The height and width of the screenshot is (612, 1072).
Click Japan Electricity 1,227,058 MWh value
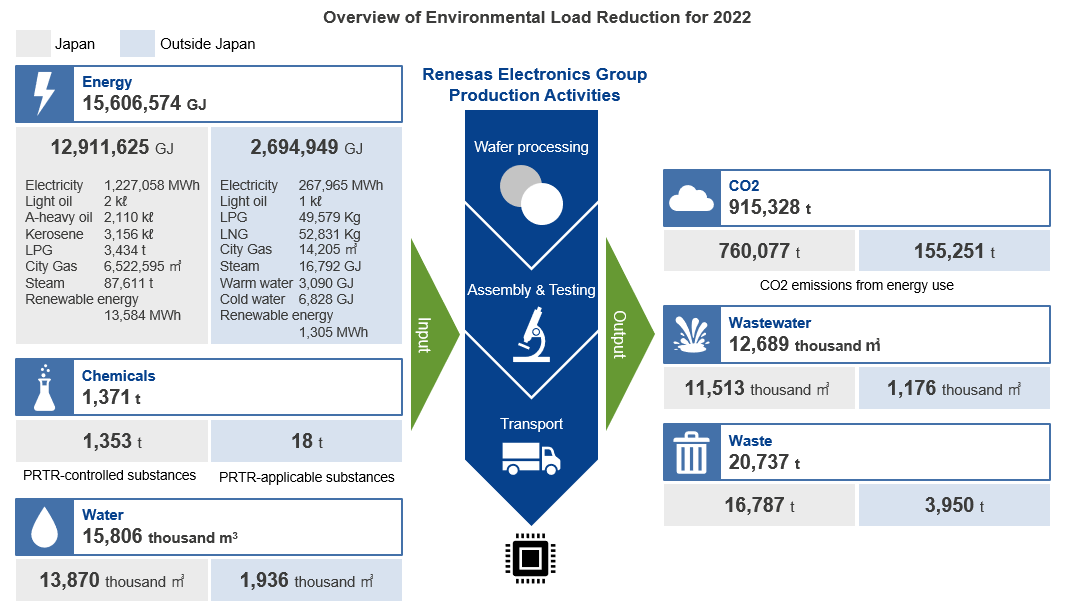152,185
